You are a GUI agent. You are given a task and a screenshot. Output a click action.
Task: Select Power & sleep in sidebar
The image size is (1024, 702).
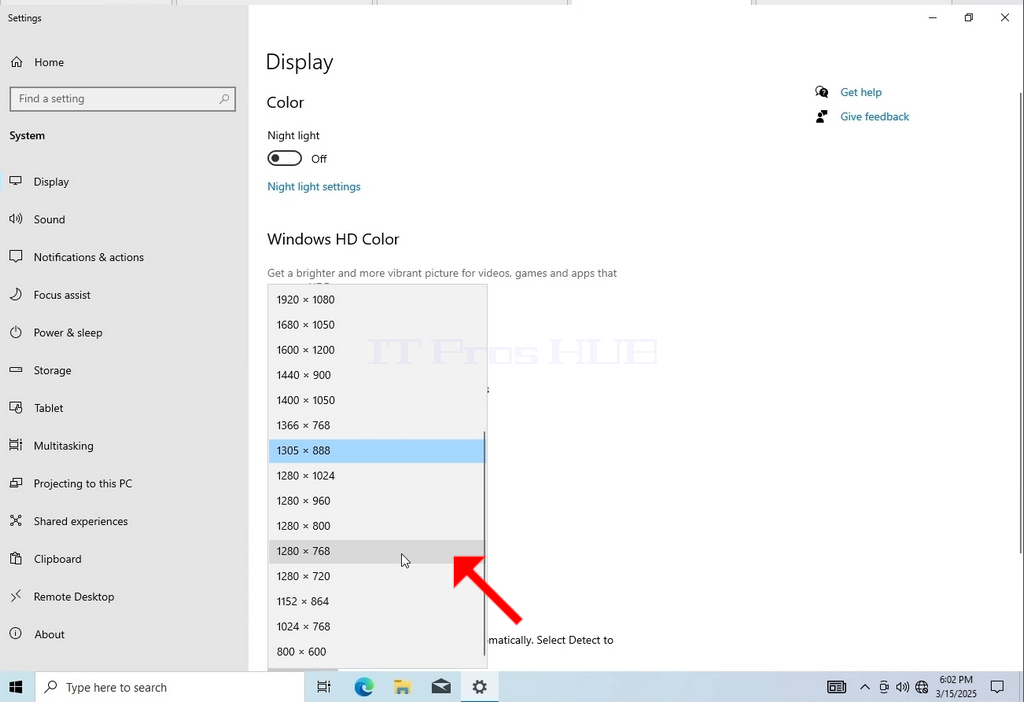tap(68, 333)
